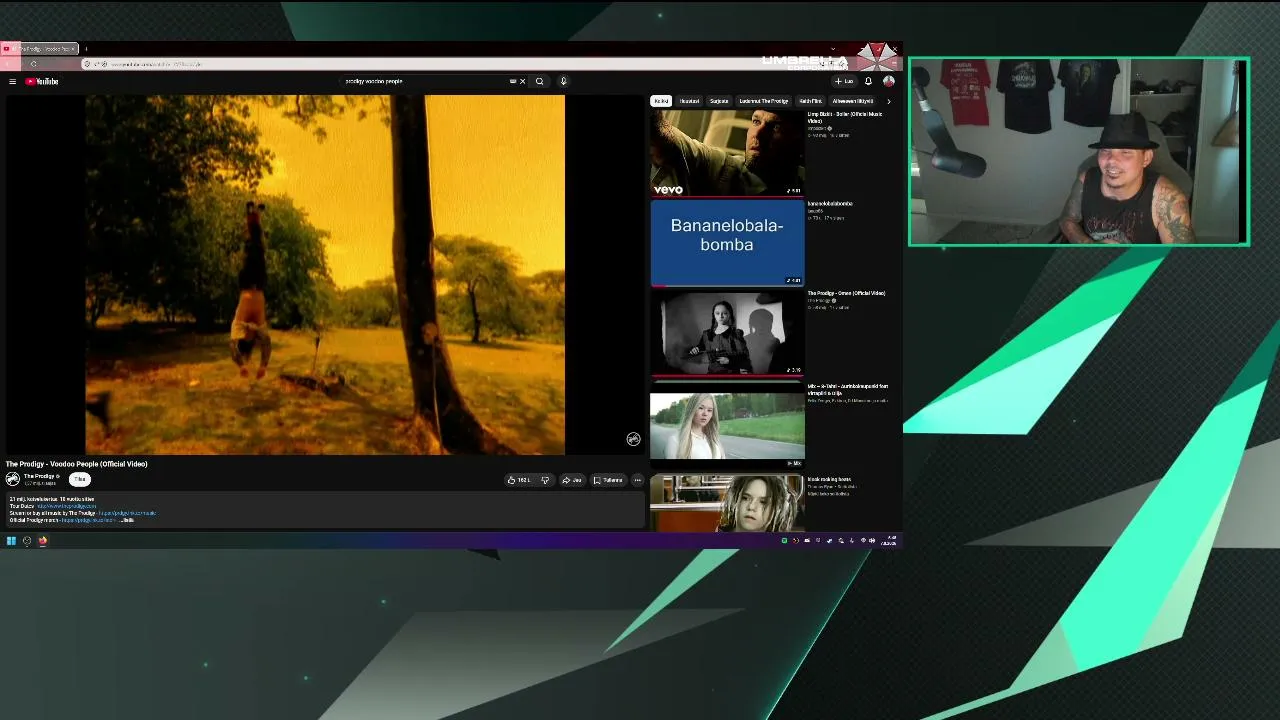The height and width of the screenshot is (720, 1280).
Task: Click the main Voodoo People video player
Action: [x=325, y=275]
